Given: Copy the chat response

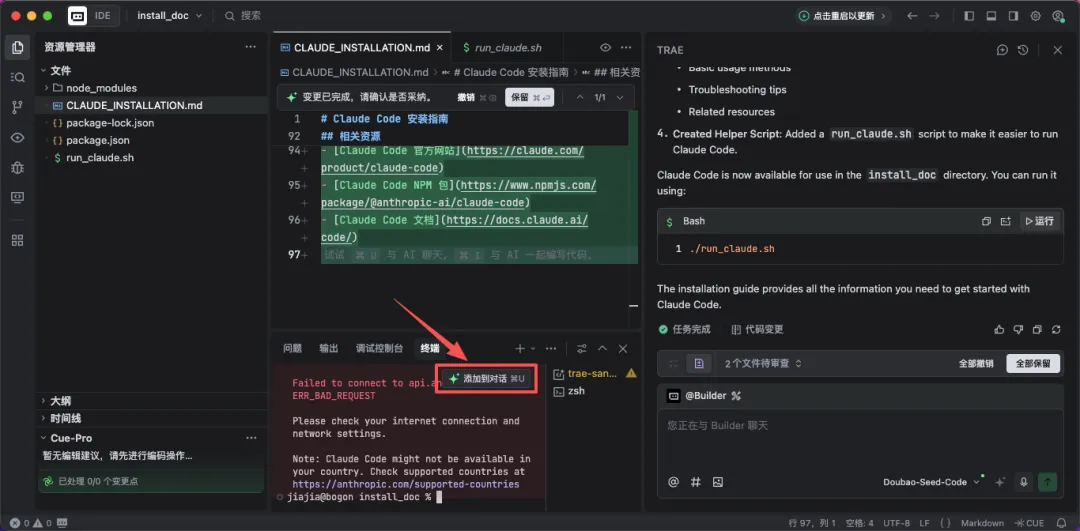Looking at the screenshot, I should (x=1037, y=330).
